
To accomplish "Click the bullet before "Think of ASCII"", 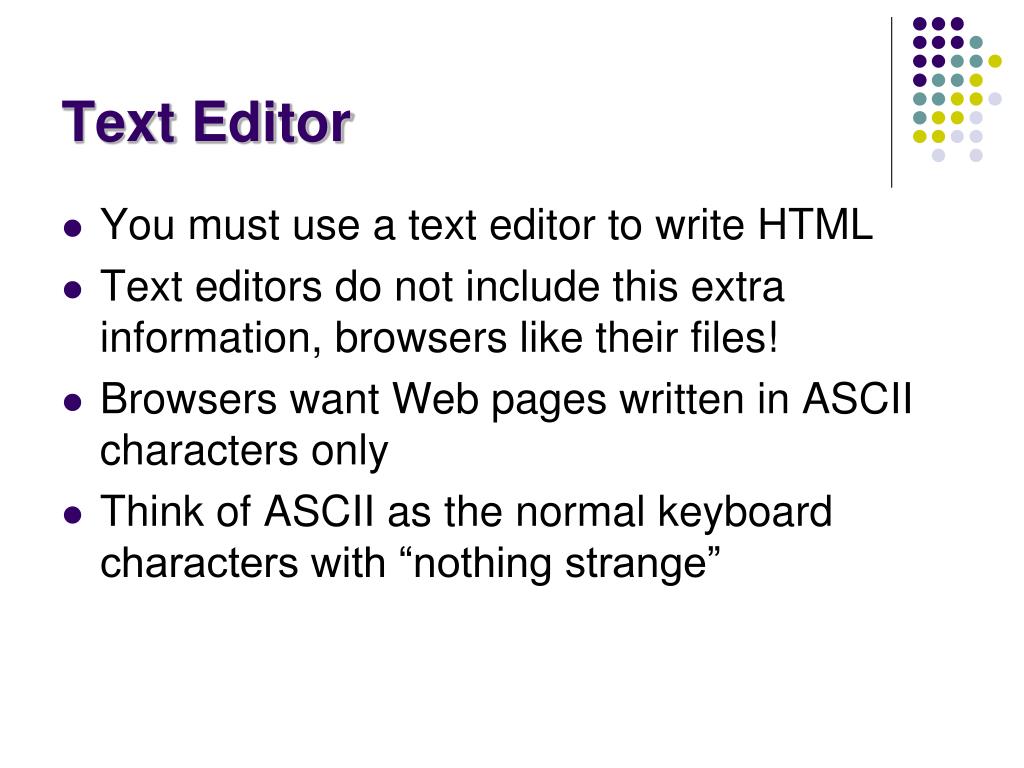I will tap(73, 515).
